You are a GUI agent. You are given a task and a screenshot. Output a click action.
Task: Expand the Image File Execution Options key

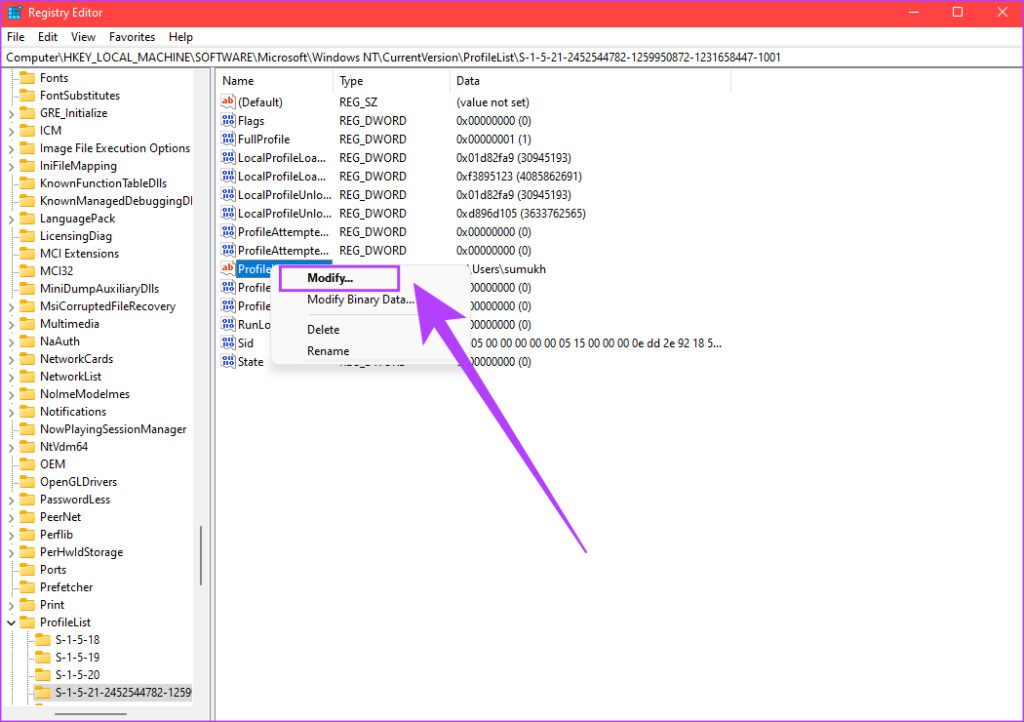[11, 149]
